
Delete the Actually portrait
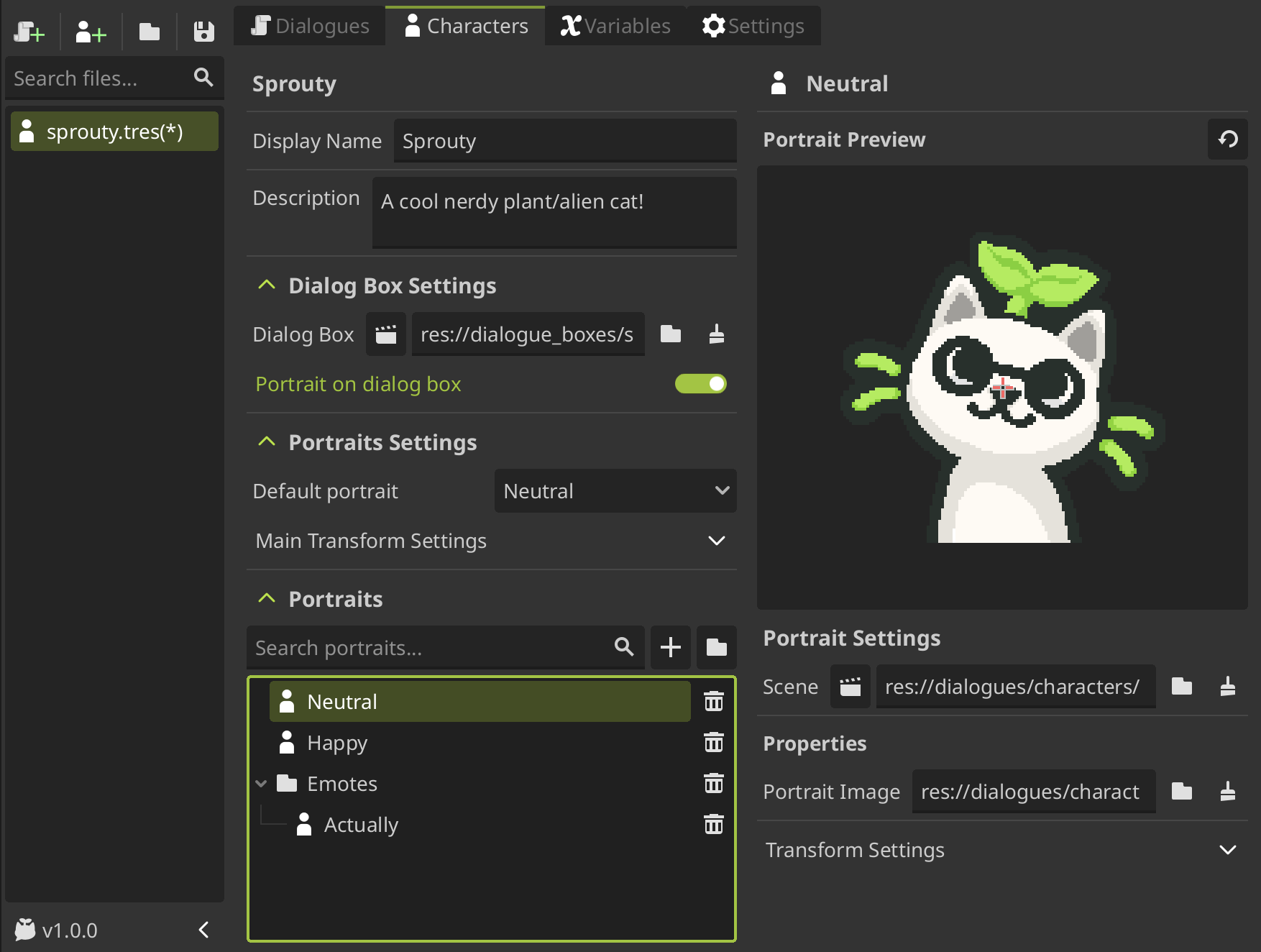[713, 824]
